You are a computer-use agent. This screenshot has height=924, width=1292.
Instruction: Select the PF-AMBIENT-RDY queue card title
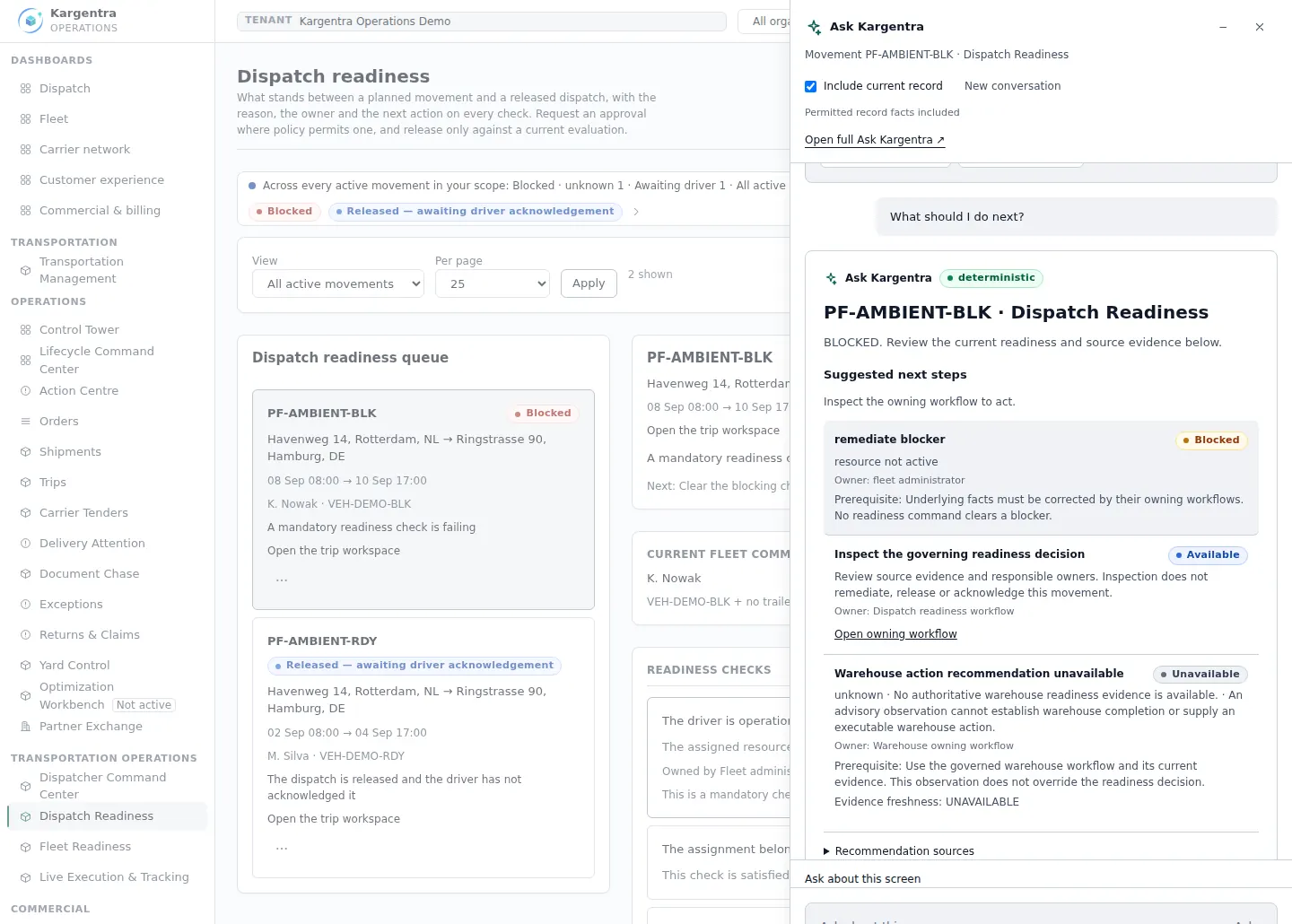tap(322, 641)
